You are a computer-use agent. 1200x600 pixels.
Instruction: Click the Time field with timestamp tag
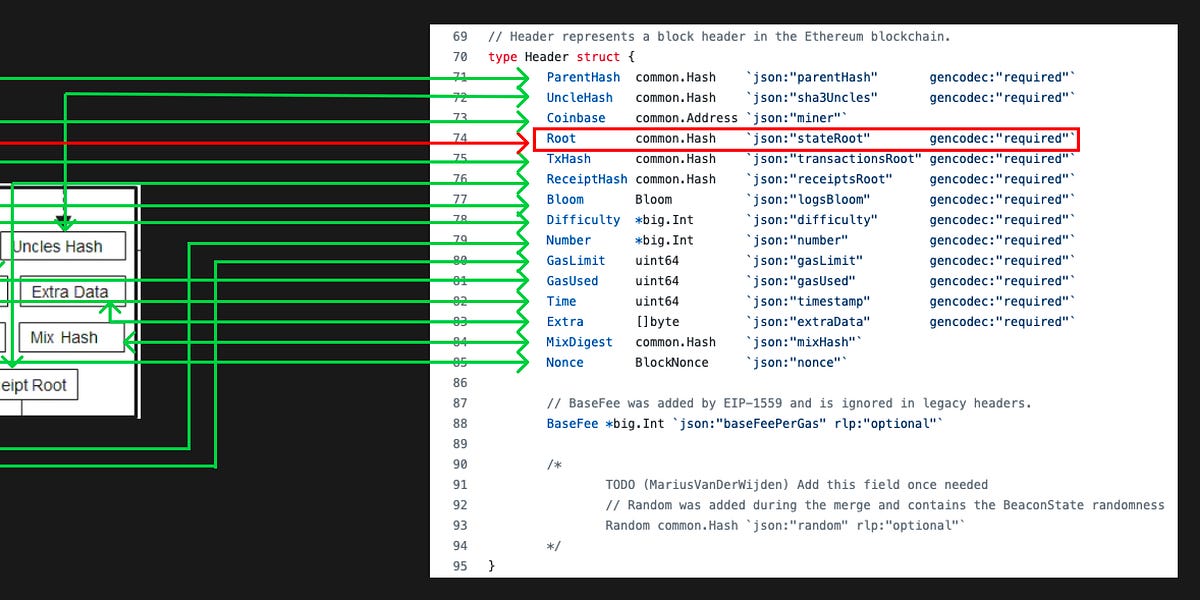coord(561,301)
